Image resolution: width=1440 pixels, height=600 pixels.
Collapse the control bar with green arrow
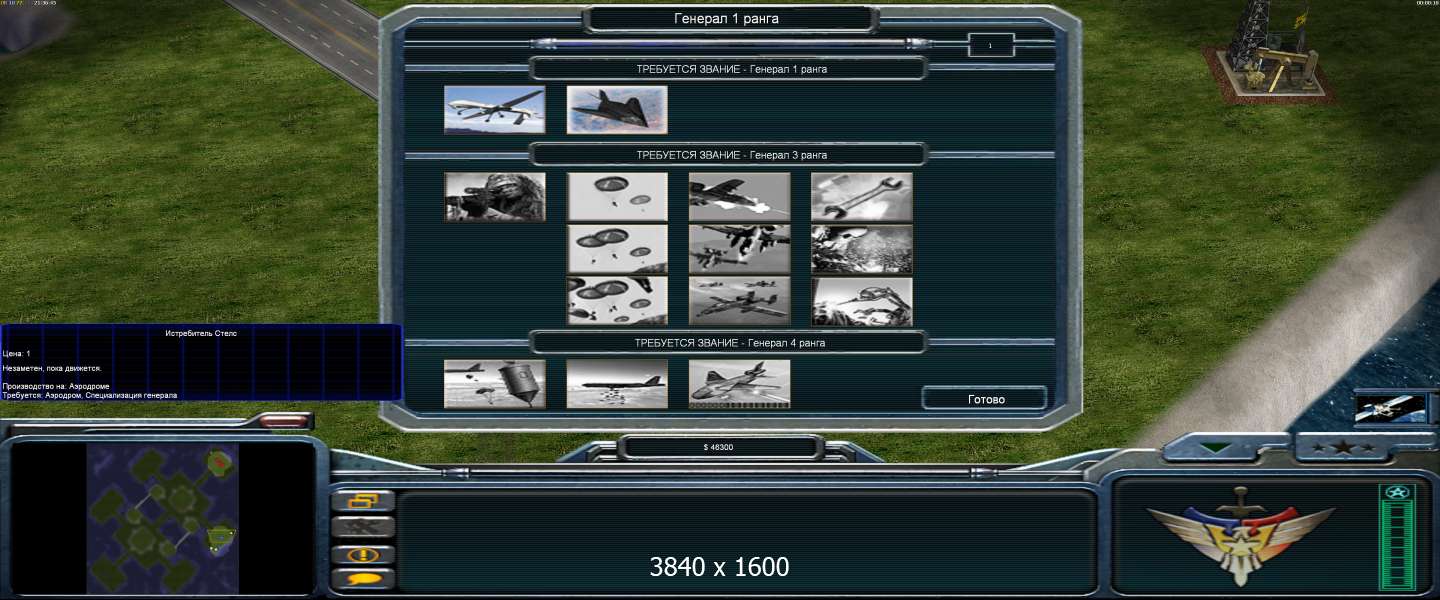(x=1226, y=449)
